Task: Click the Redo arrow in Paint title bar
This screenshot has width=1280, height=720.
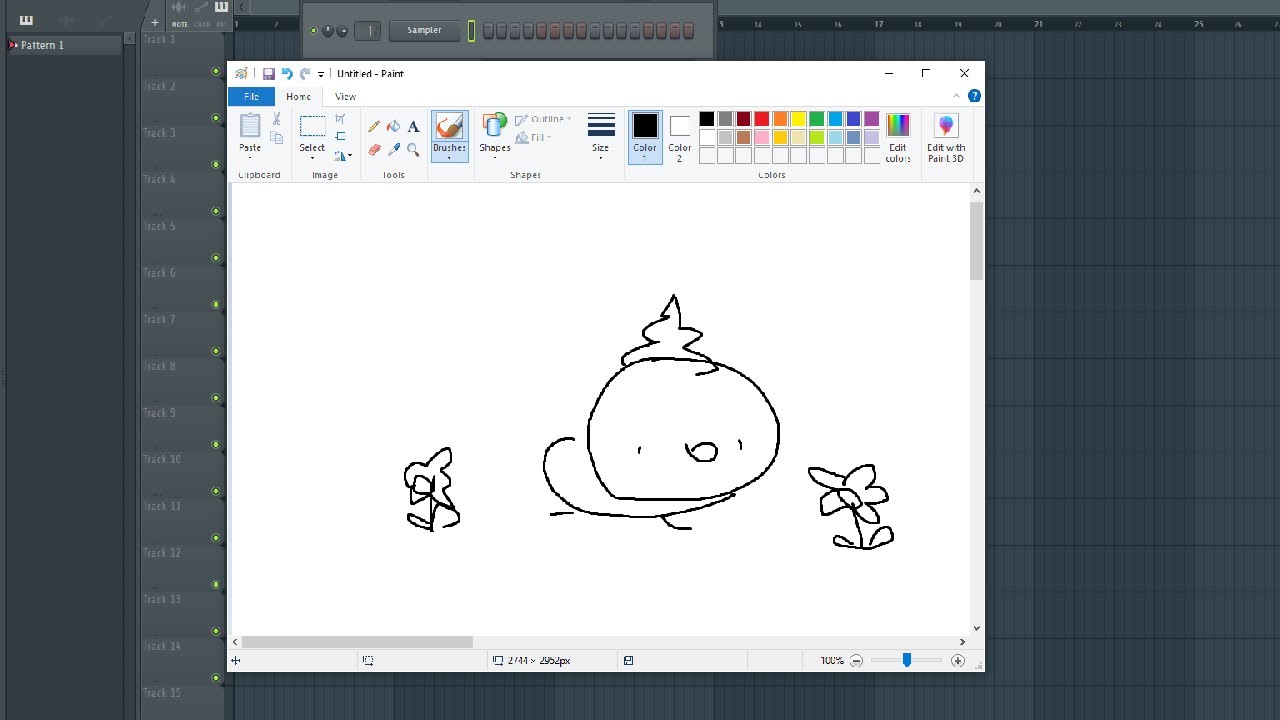Action: click(x=305, y=74)
